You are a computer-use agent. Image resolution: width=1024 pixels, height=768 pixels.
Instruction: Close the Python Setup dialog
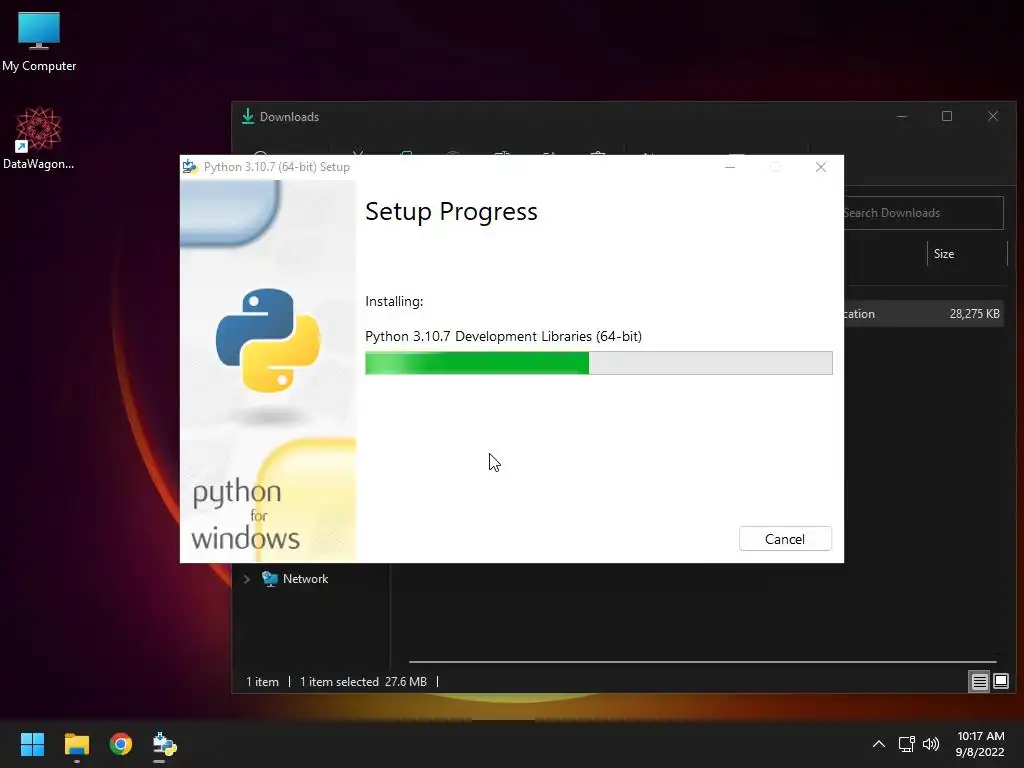tap(821, 167)
